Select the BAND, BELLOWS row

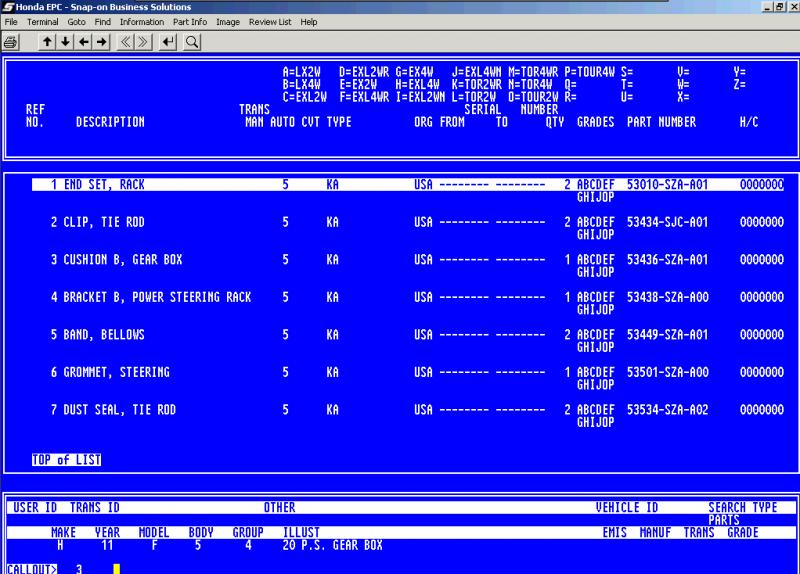[x=408, y=335]
